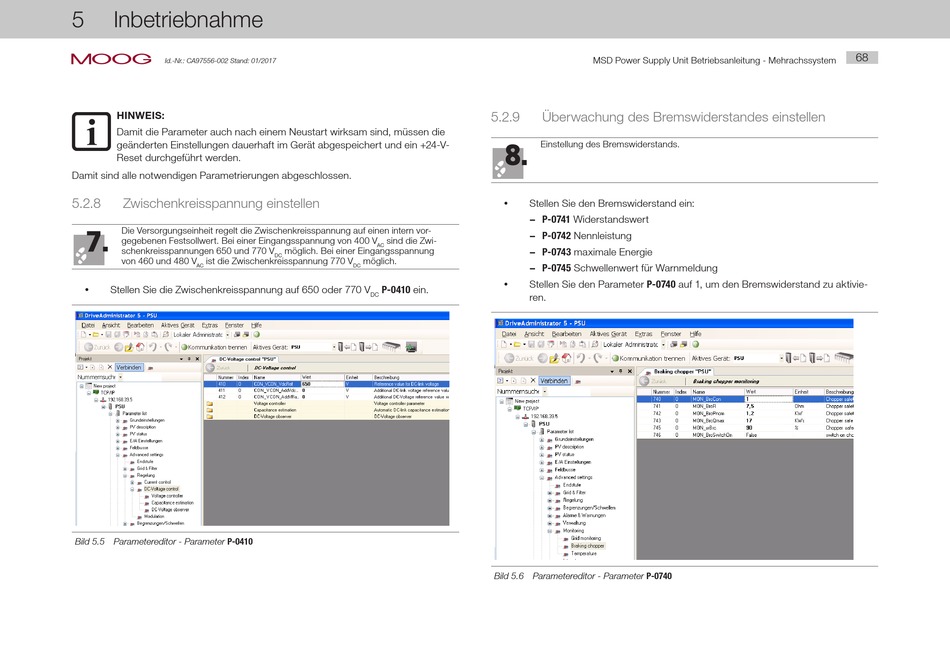Select Feldbusse tree item in DC-Voltage control window
950x672 pixels.
[x=139, y=448]
